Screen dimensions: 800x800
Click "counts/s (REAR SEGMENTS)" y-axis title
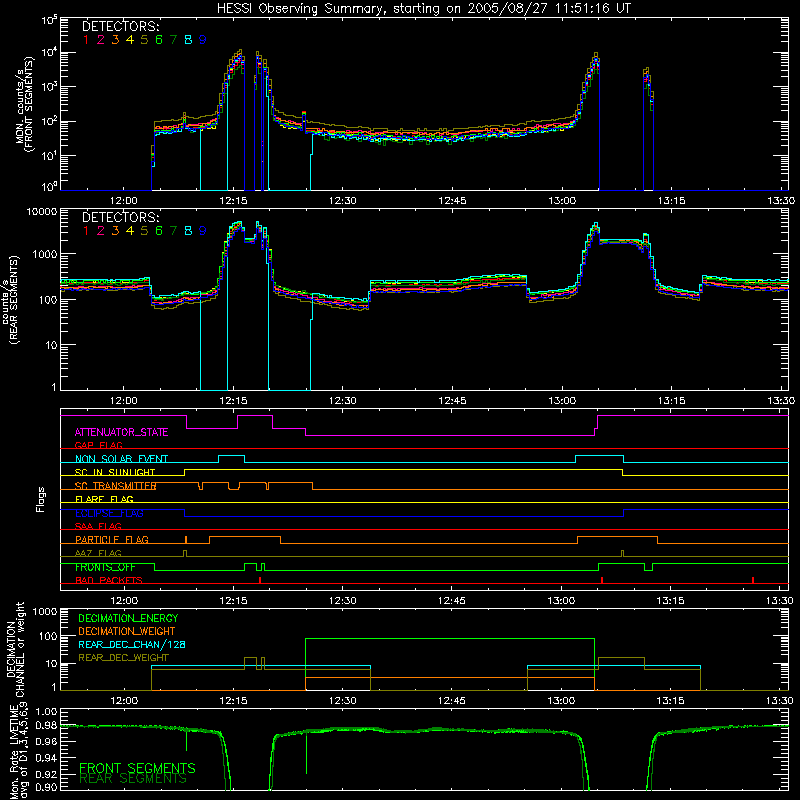[x=11, y=299]
